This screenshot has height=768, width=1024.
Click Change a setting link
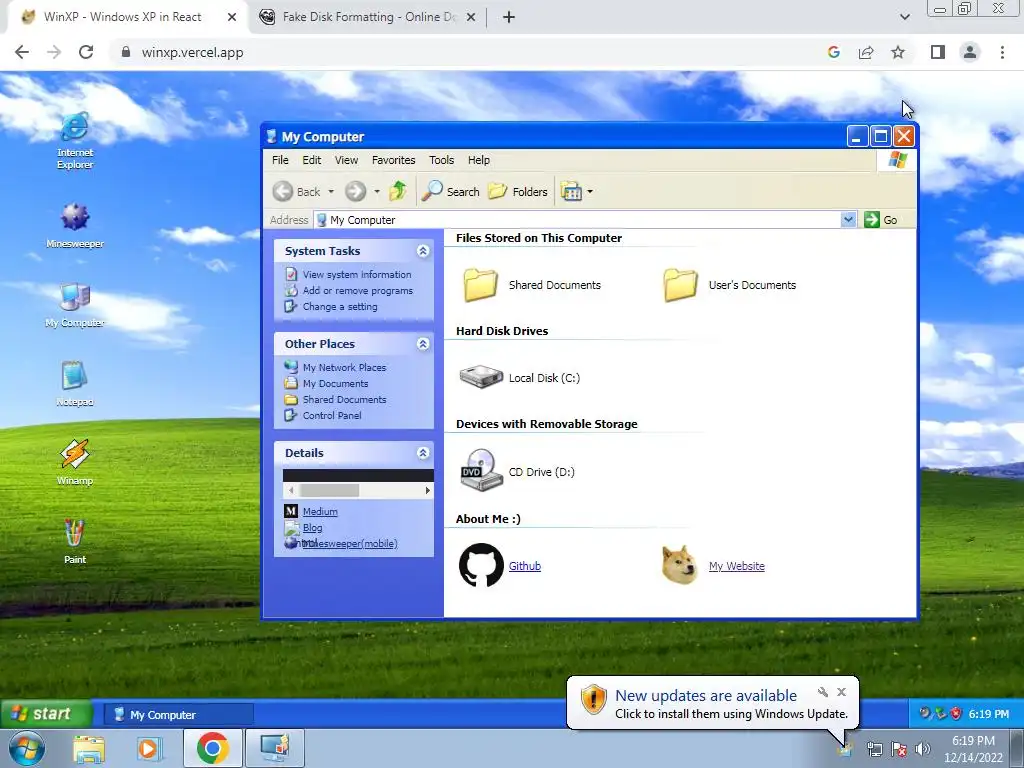(340, 306)
